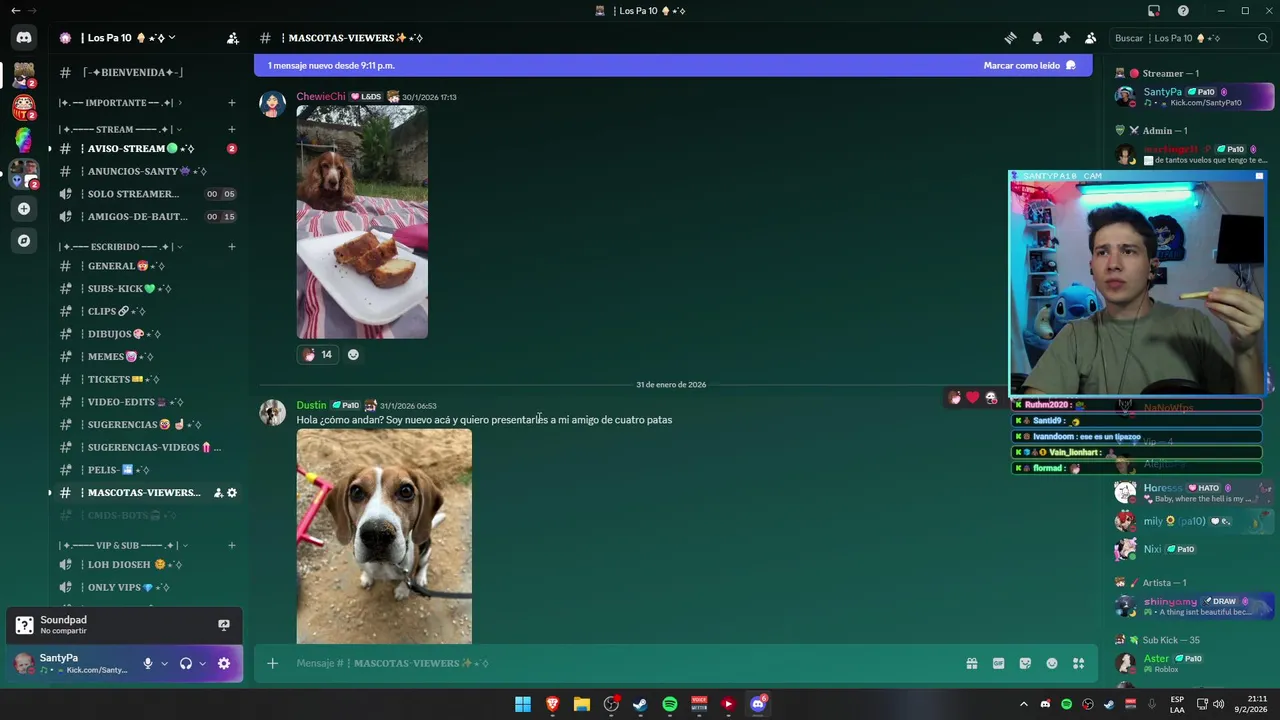Open attachment plus button in message bar
Viewport: 1280px width, 720px height.
272,663
